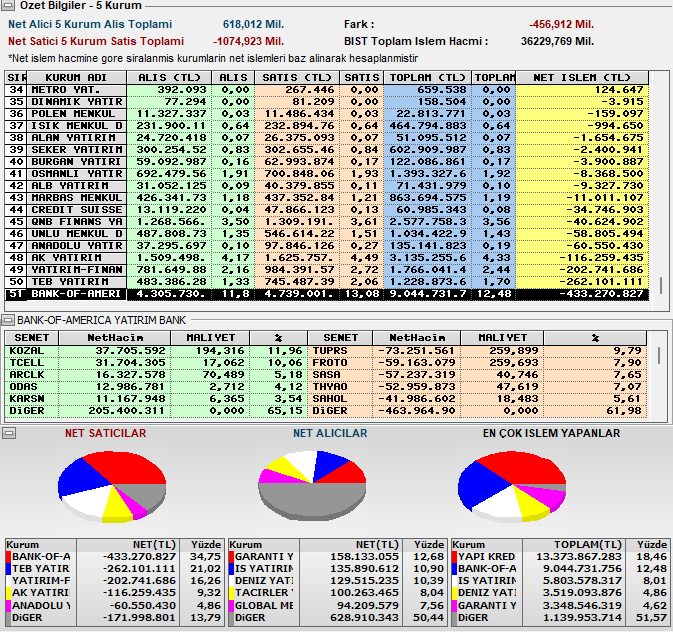Select IS YATIRIM row in net buyers legend

click(337, 569)
